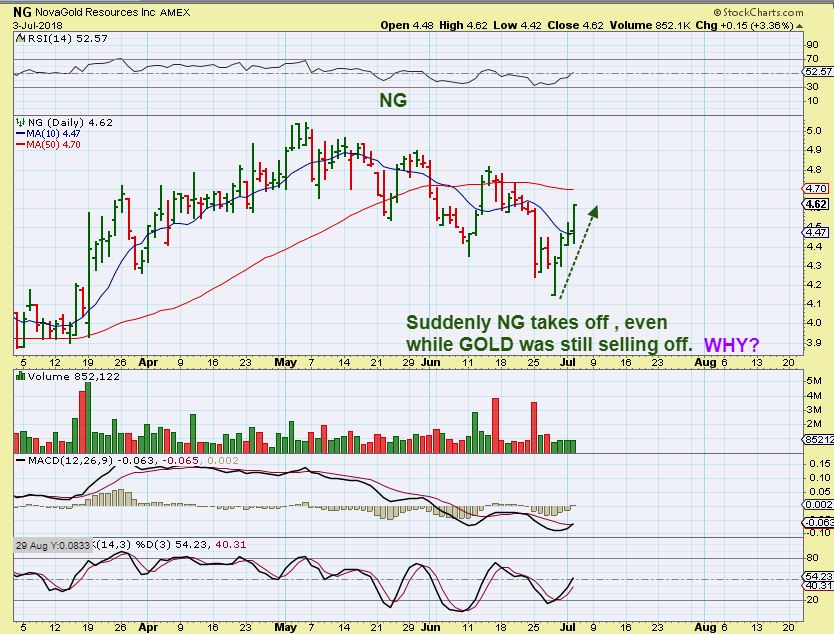Screen dimensions: 834x634
Task: Click the MACD black line legend marker
Action: (x=21, y=461)
